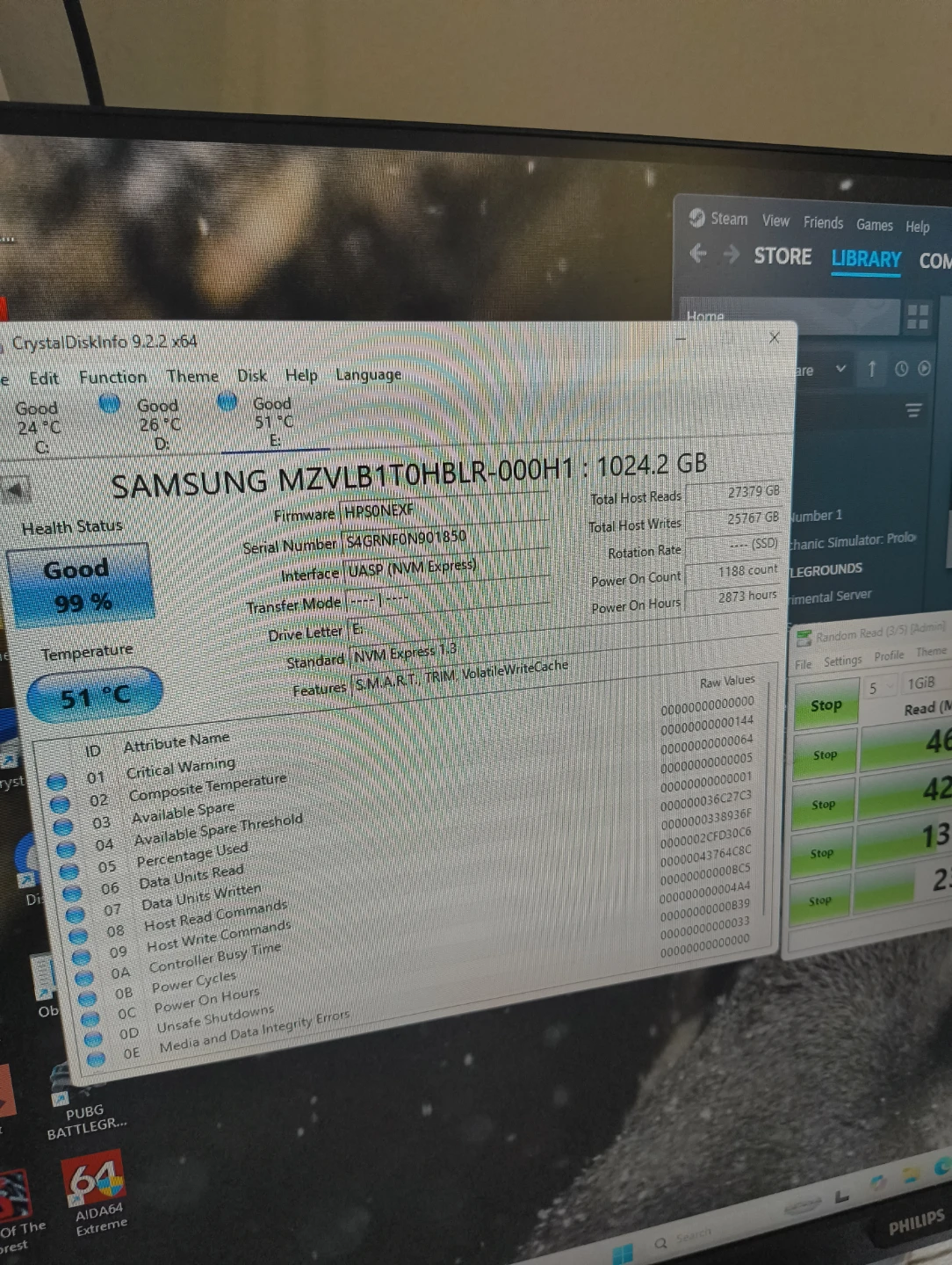
Task: Click the collections grid icon in Steam
Action: [918, 317]
